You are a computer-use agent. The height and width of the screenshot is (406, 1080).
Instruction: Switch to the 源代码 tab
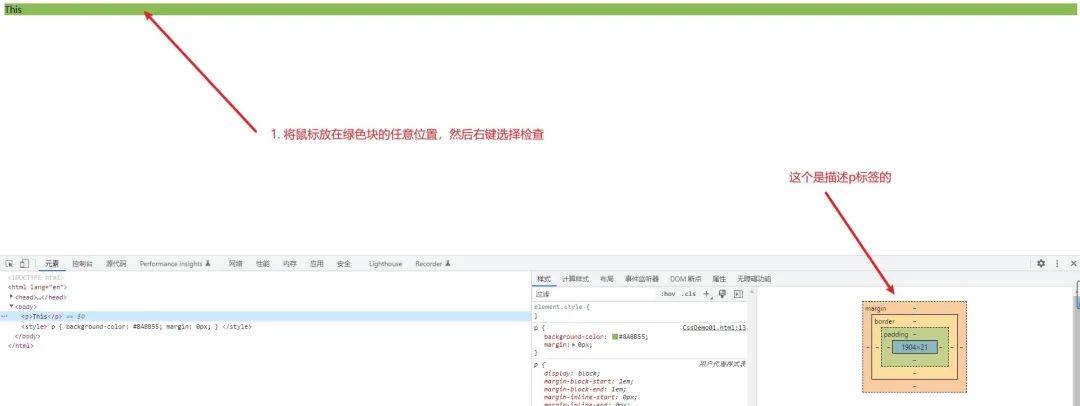pyautogui.click(x=116, y=263)
